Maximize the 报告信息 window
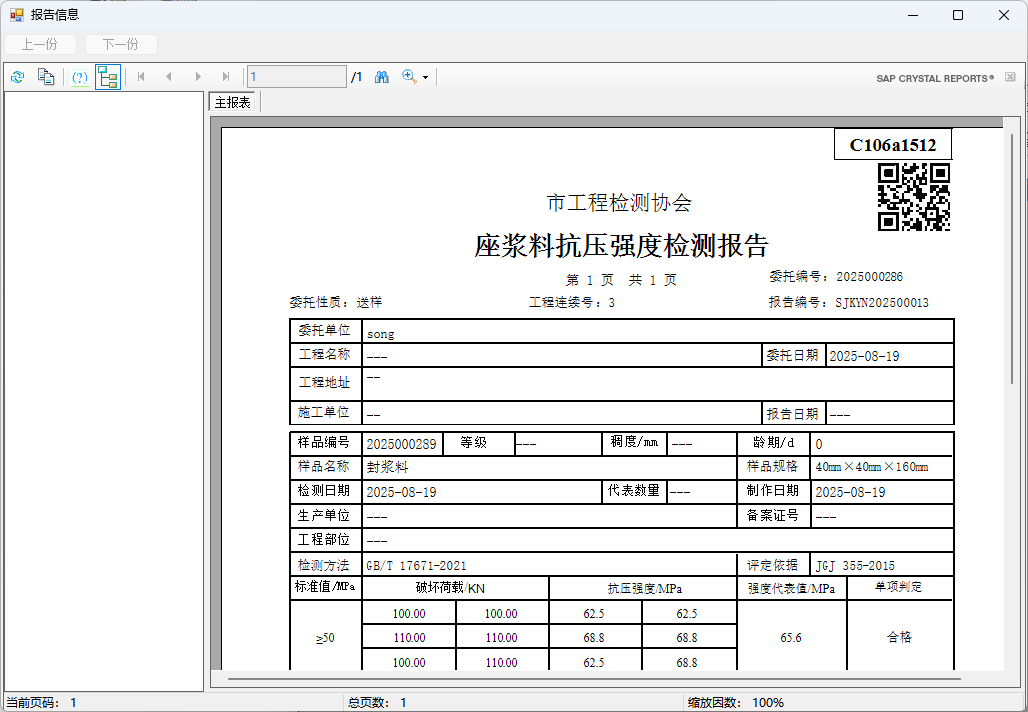 pos(958,15)
